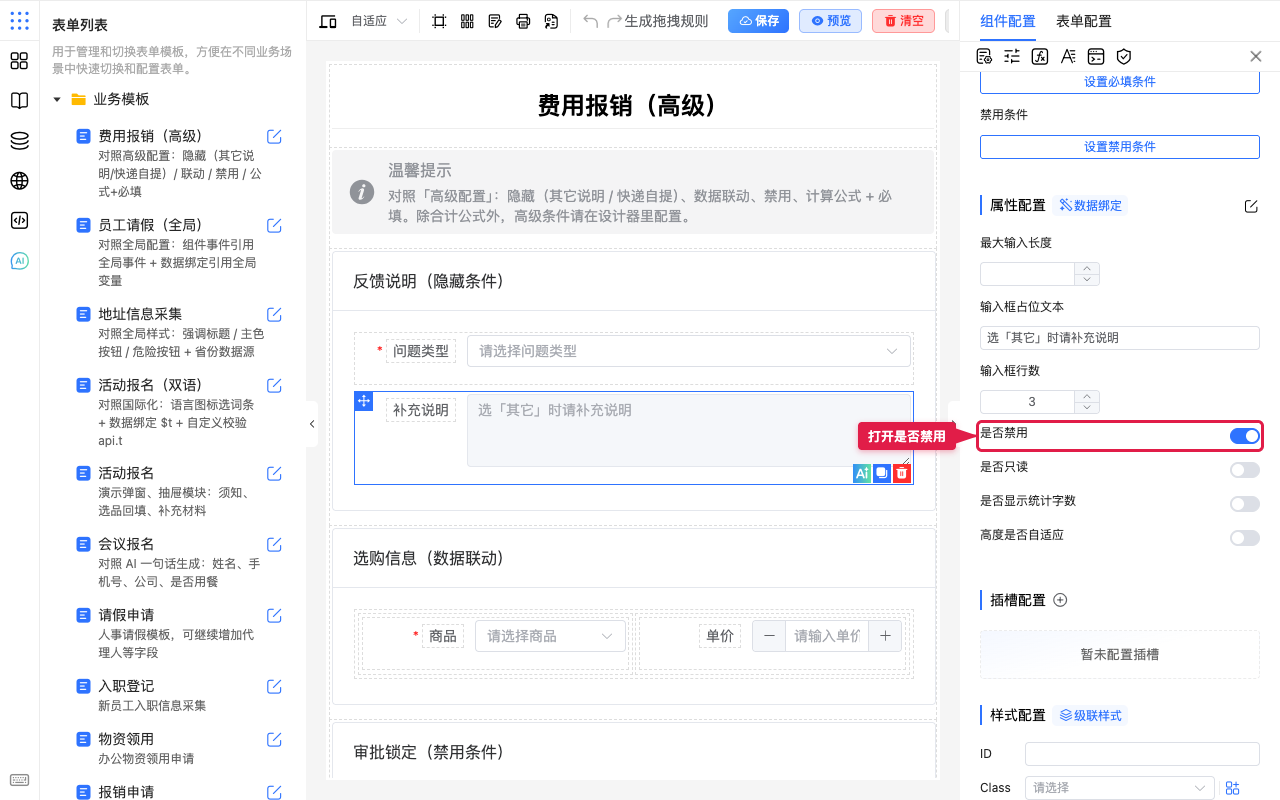Click the 预览 button
The image size is (1280, 800).
point(830,21)
